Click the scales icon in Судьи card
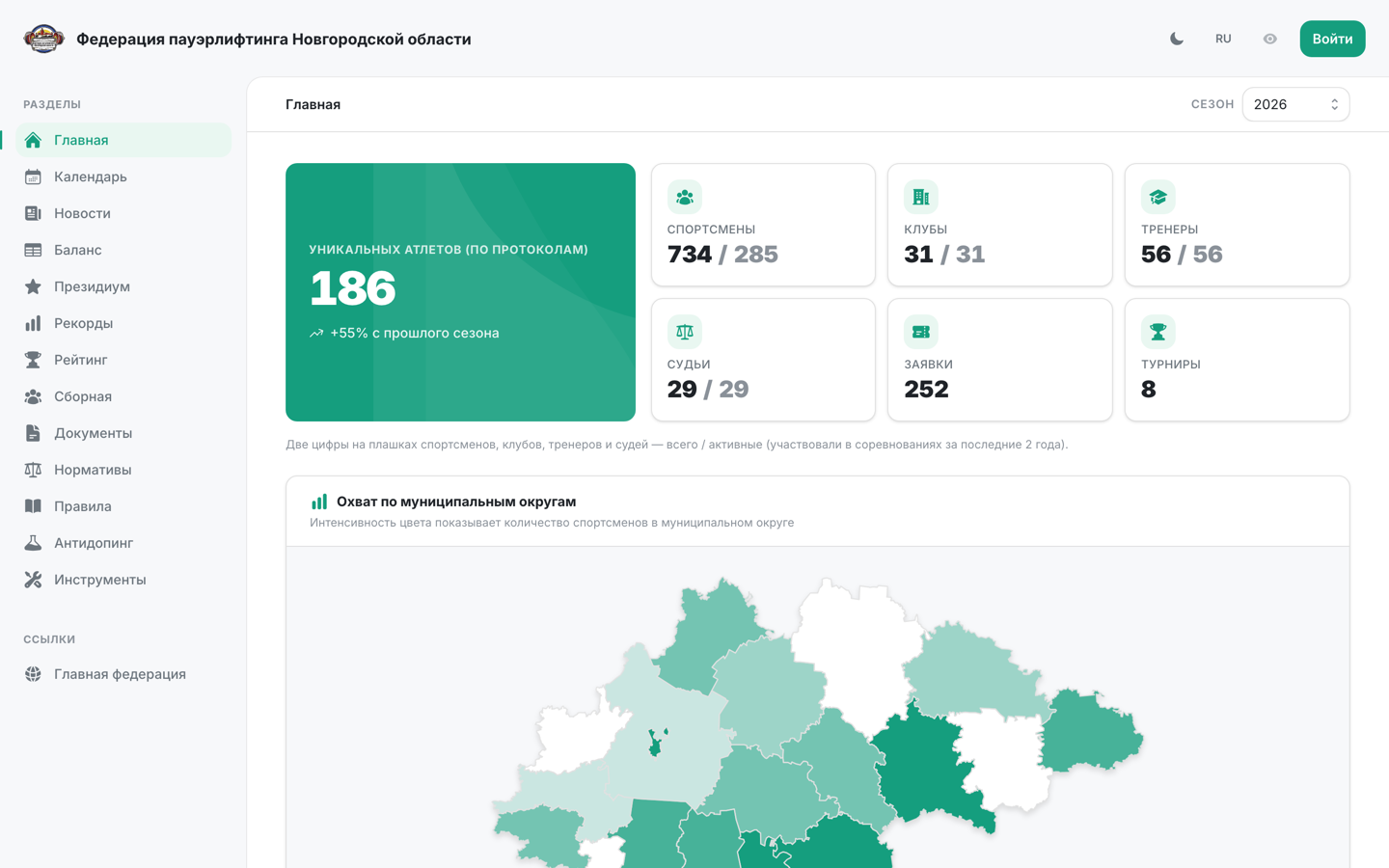The width and height of the screenshot is (1389, 868). pyautogui.click(x=685, y=332)
